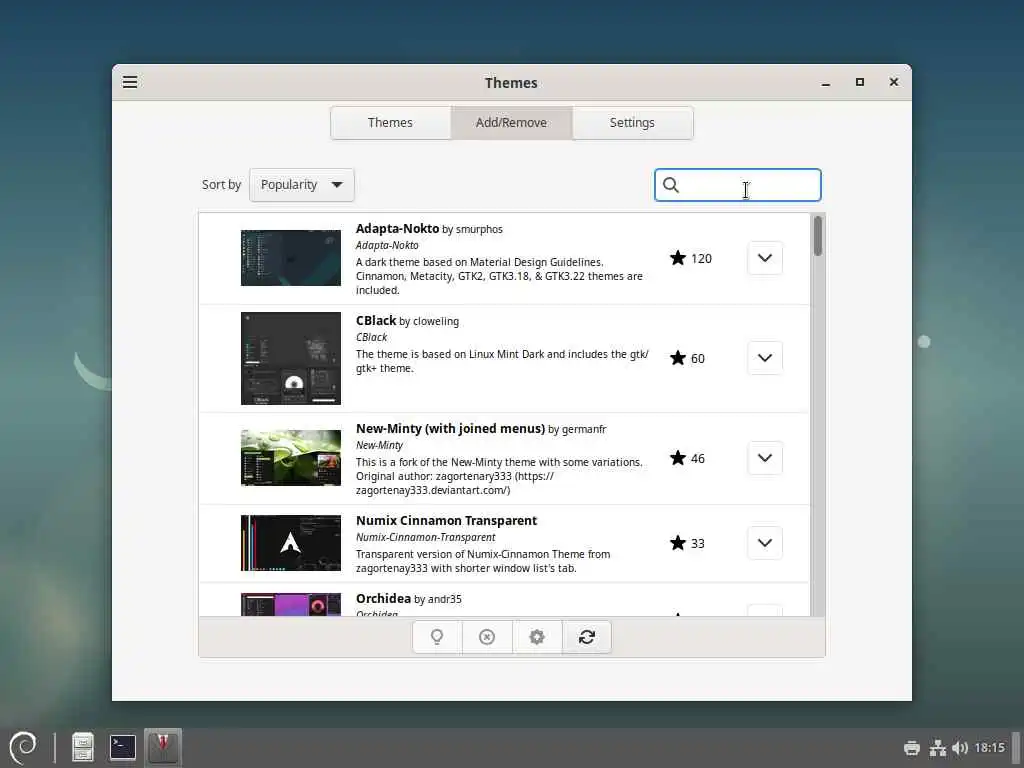The image size is (1024, 768).
Task: Click the 'Sort by' label
Action: click(221, 185)
